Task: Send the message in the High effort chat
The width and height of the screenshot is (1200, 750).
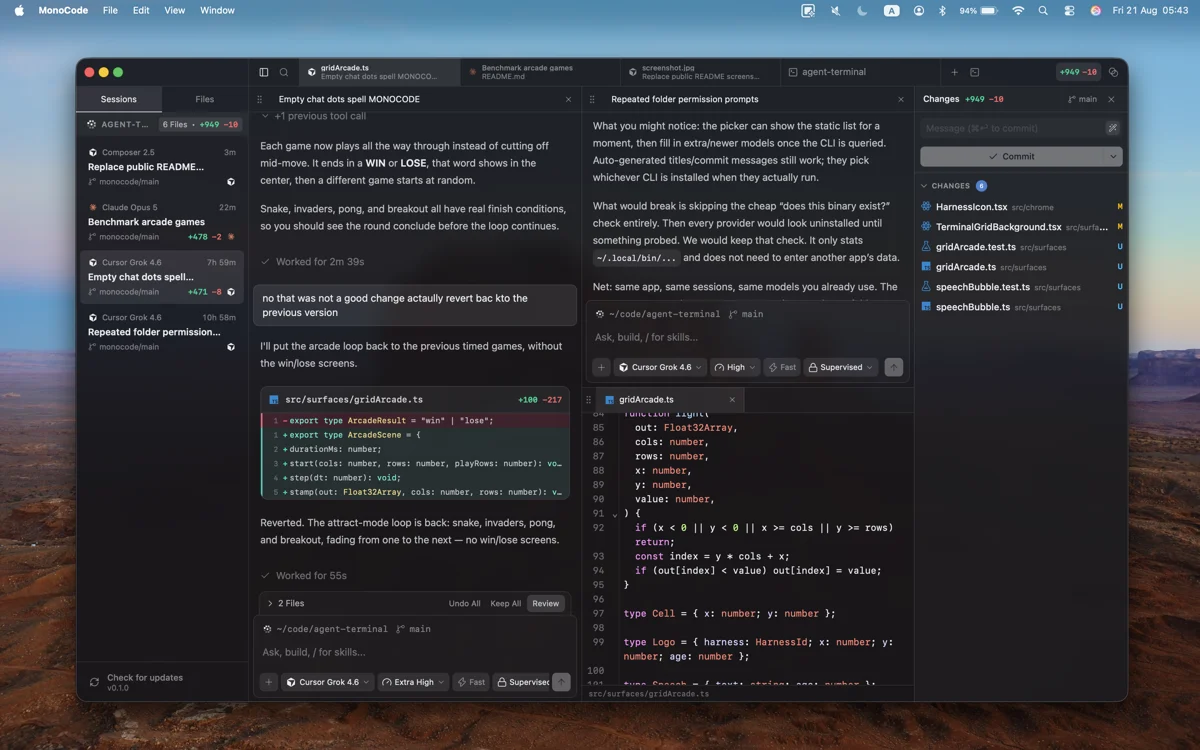Action: pyautogui.click(x=894, y=367)
